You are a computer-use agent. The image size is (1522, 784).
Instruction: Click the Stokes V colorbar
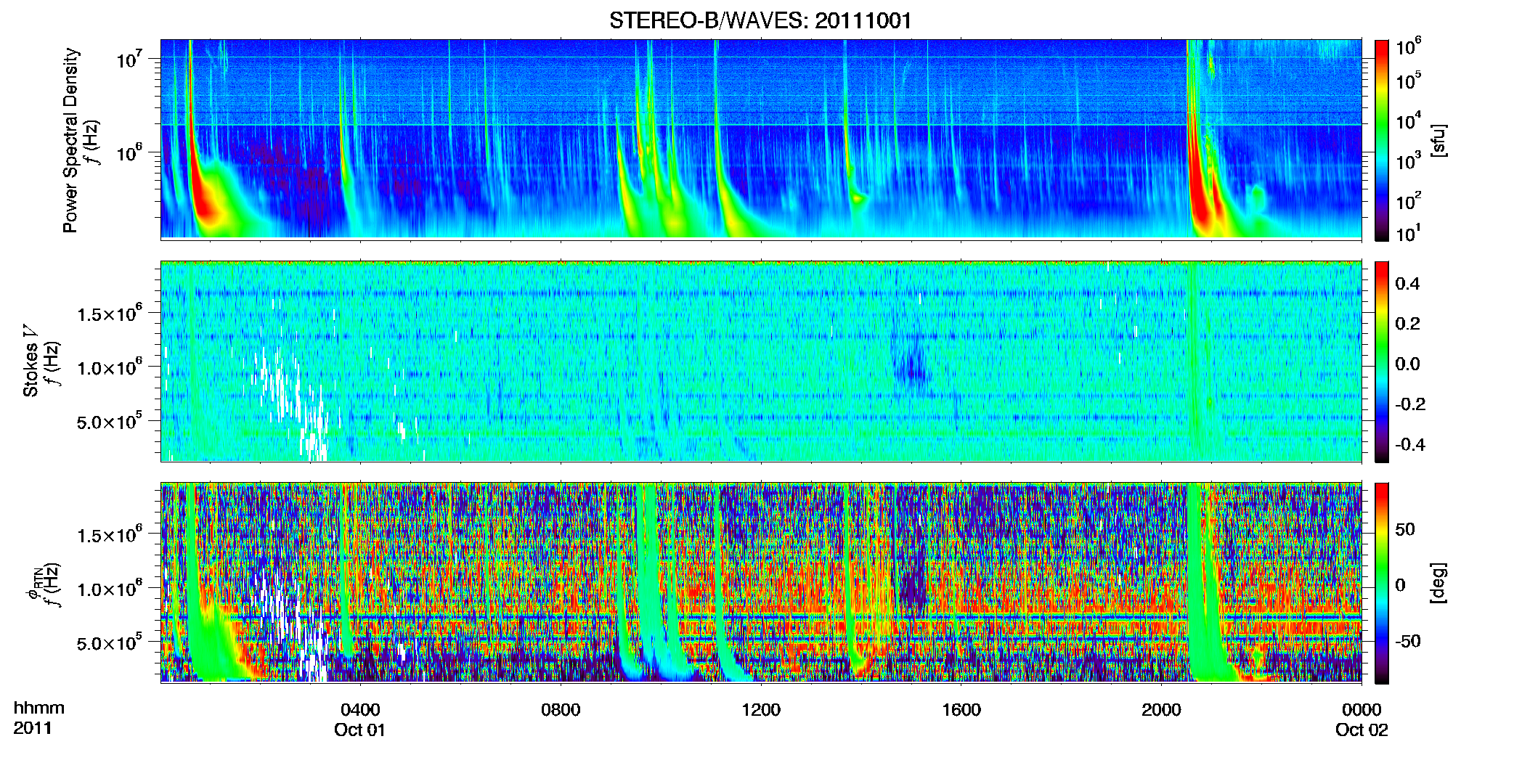click(x=1382, y=362)
